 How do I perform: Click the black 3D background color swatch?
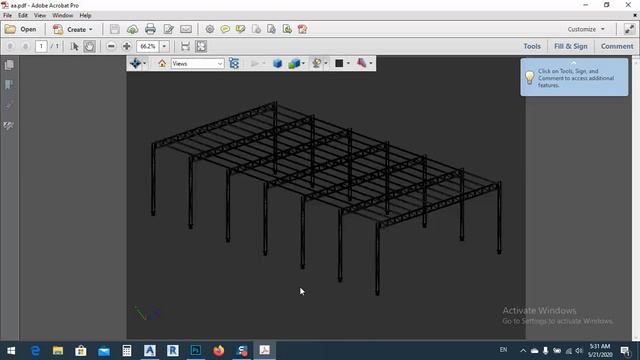click(x=339, y=64)
